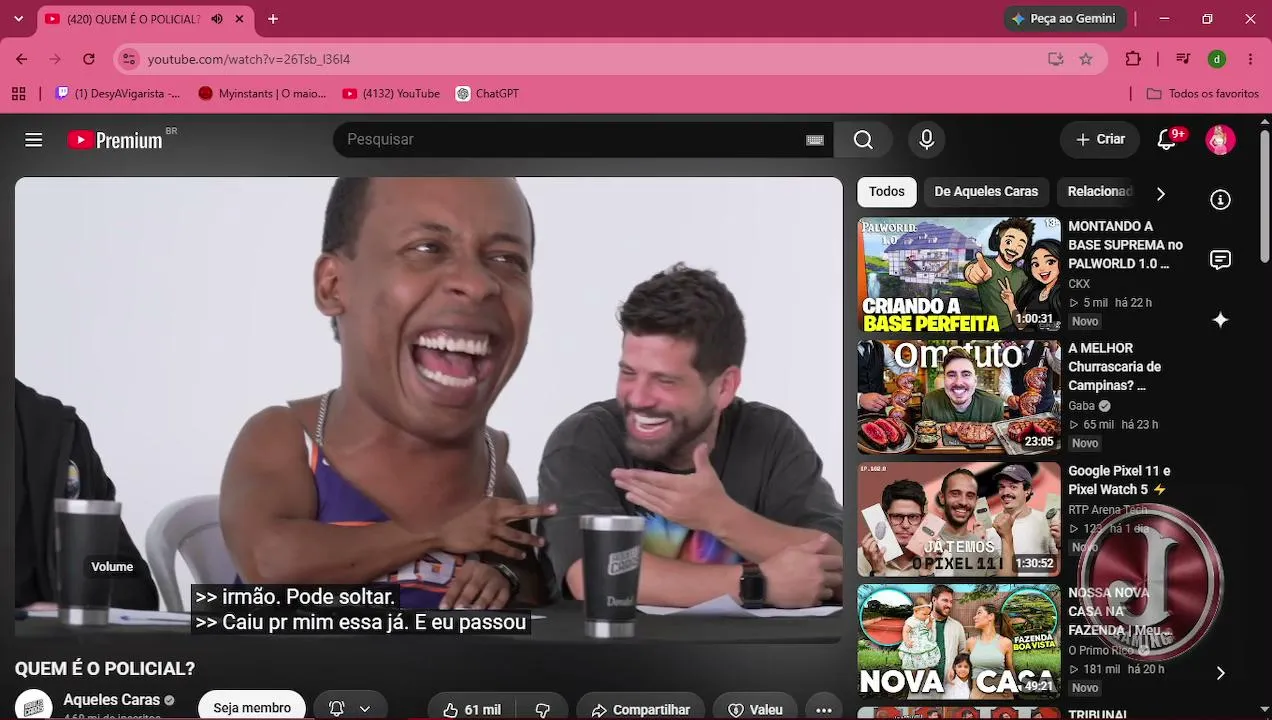Open the Chrome three-dot menu

pos(1250,59)
